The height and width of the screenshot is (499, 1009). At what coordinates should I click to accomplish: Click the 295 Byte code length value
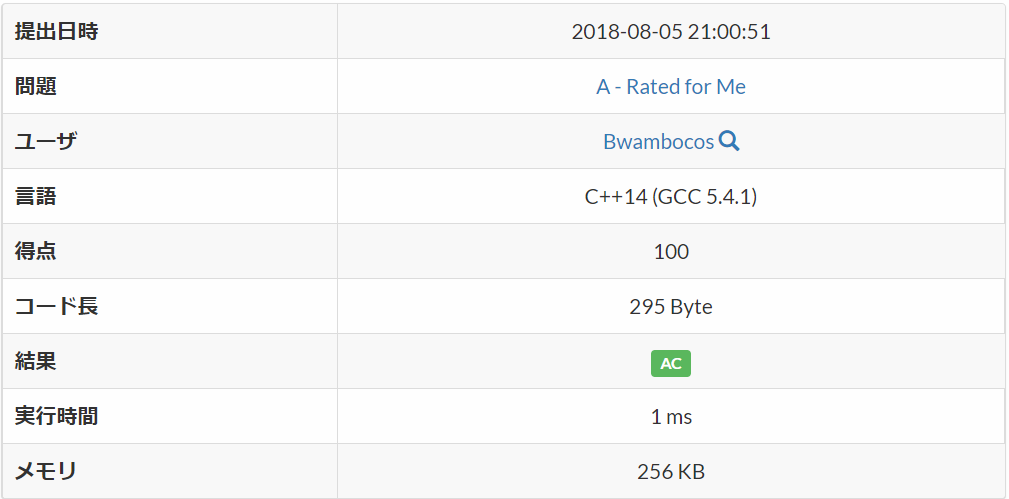(671, 306)
